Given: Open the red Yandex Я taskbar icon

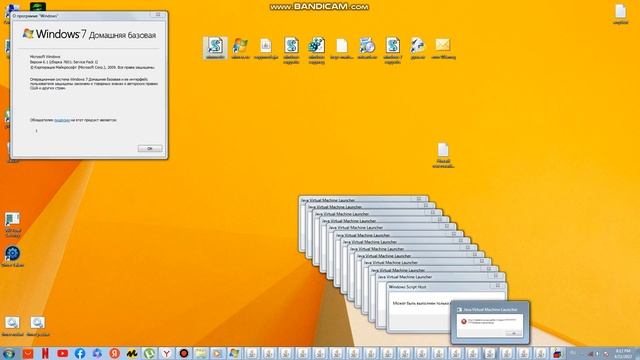Looking at the screenshot, I should 114,353.
